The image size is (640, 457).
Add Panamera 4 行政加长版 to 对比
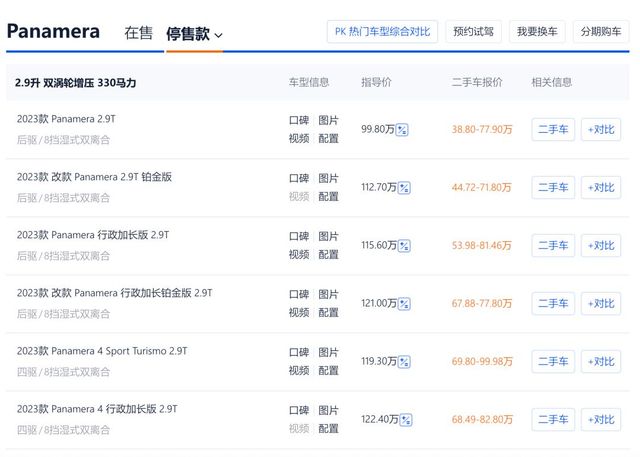click(x=601, y=419)
